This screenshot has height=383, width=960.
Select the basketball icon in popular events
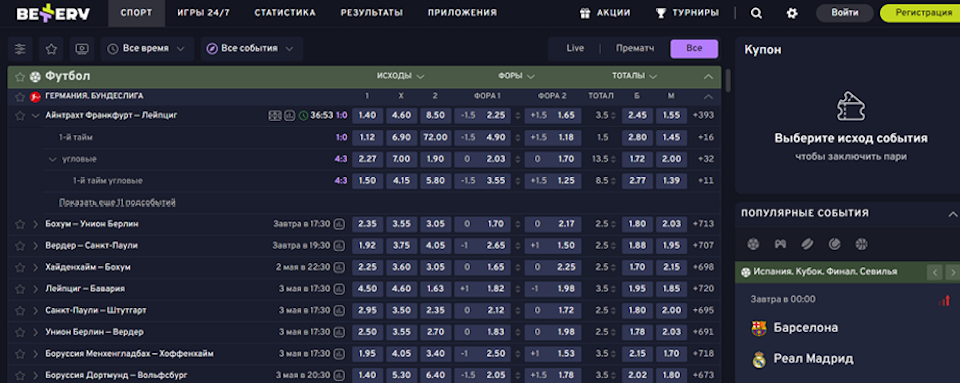tap(861, 244)
